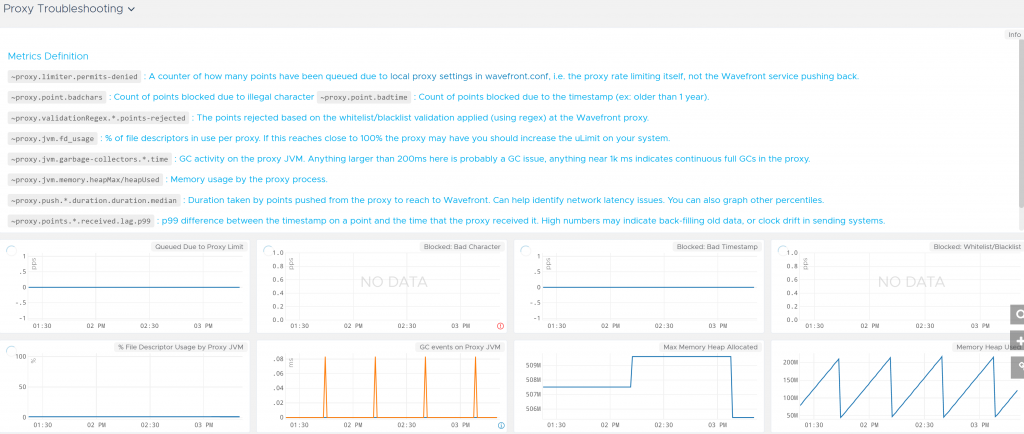Click the NO DATA text in Blocked: Bad Character chart
1024x434 pixels.
tap(394, 282)
